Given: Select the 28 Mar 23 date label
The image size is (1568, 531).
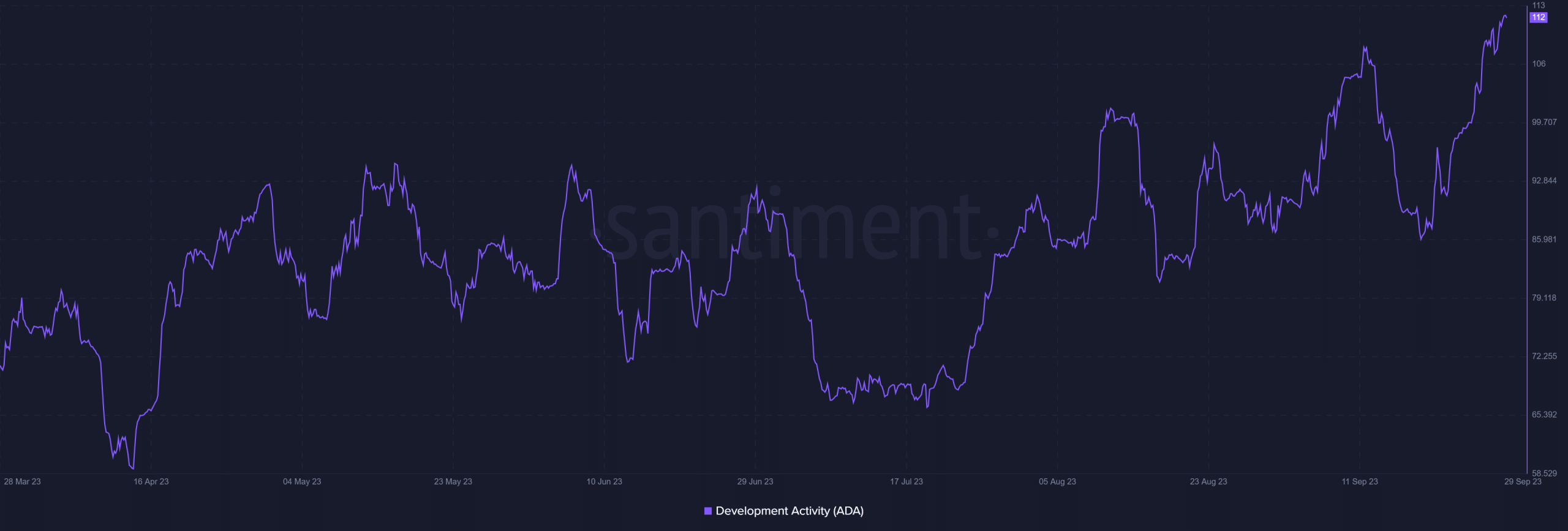Looking at the screenshot, I should tap(22, 481).
